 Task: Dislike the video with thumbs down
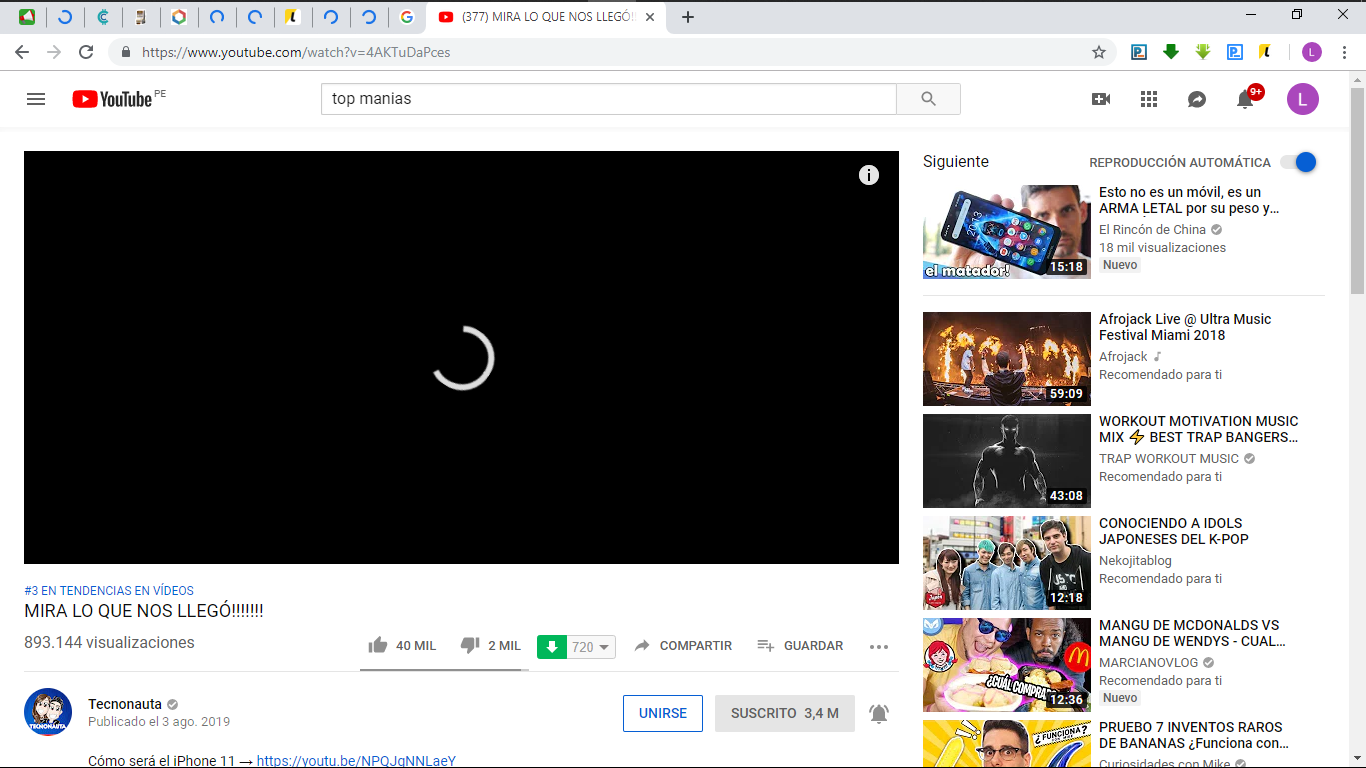[470, 646]
